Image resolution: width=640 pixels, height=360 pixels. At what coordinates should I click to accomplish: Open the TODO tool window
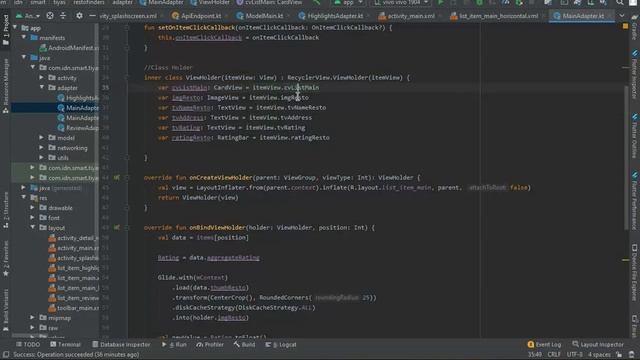pos(28,344)
